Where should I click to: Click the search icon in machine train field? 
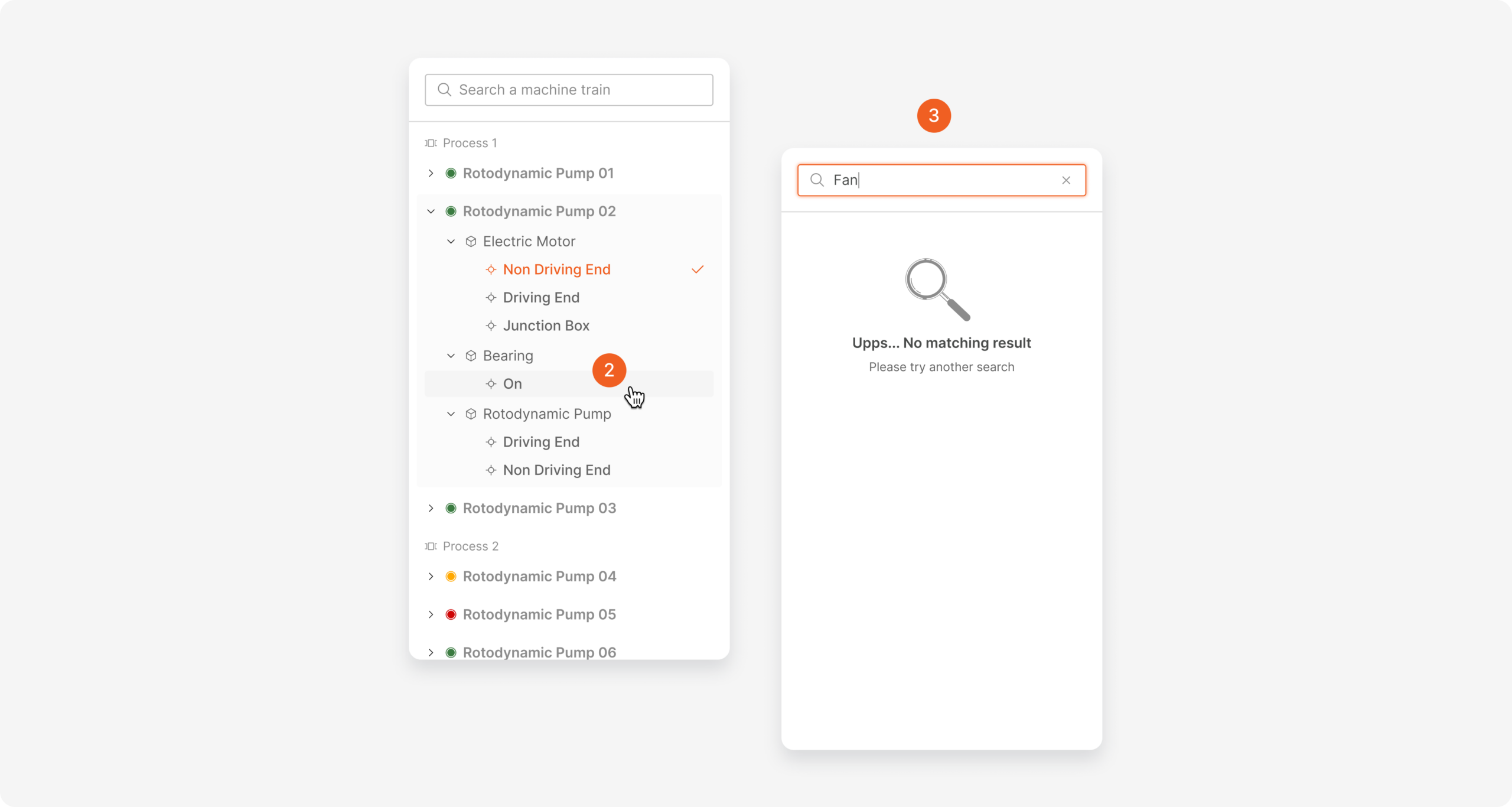pos(443,90)
